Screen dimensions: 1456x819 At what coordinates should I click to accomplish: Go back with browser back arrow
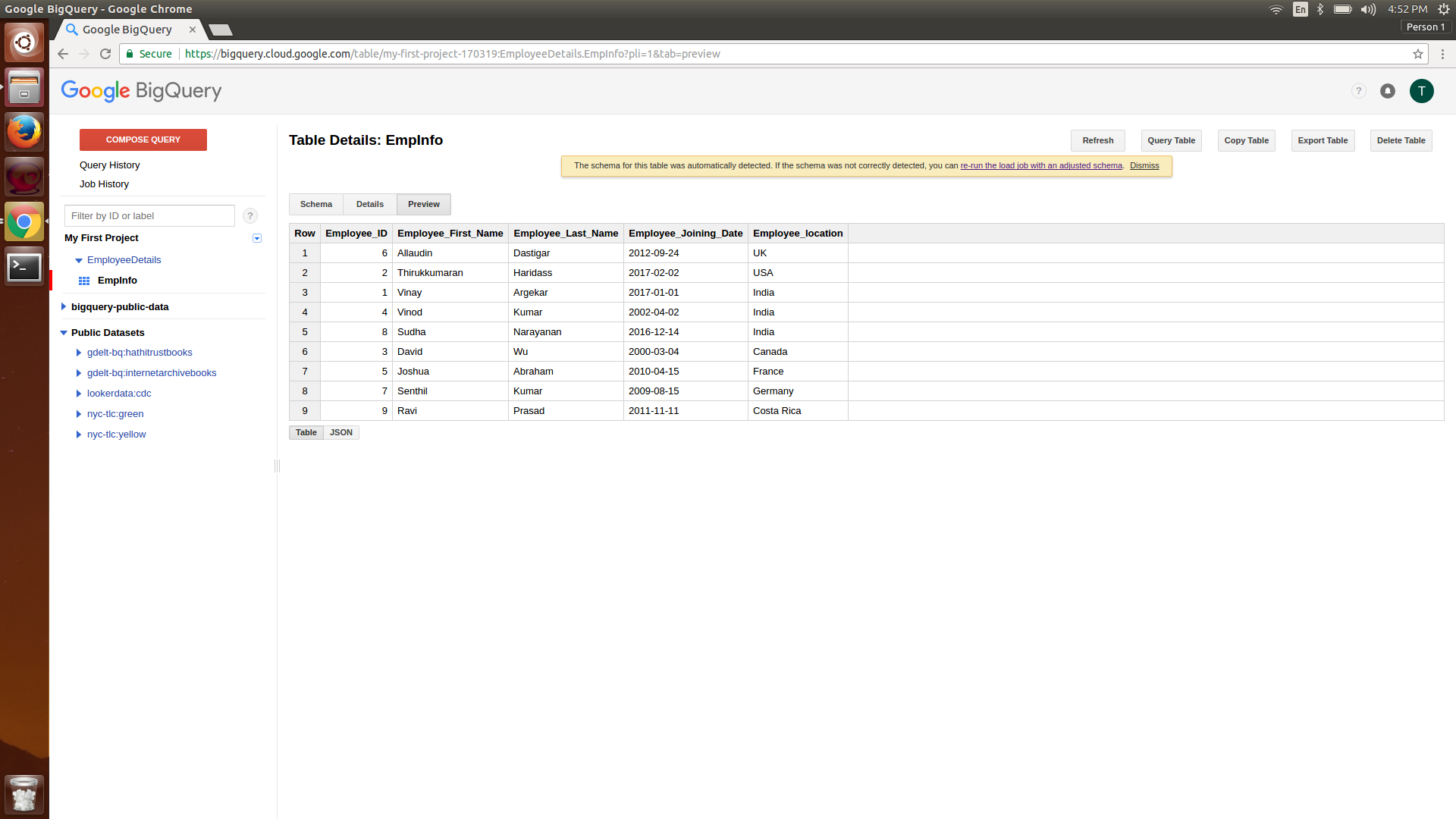(x=63, y=54)
